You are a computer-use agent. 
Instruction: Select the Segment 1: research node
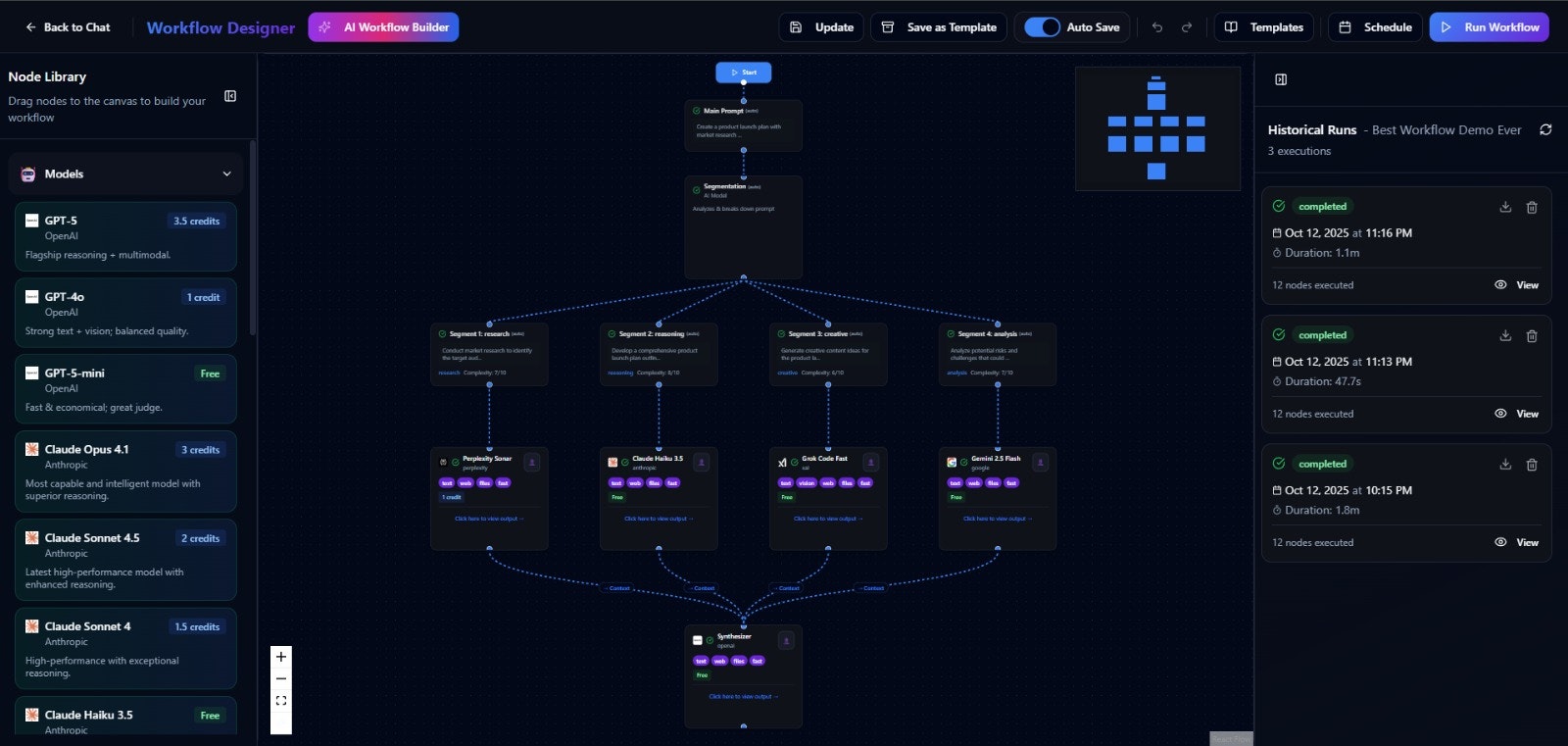pos(489,354)
